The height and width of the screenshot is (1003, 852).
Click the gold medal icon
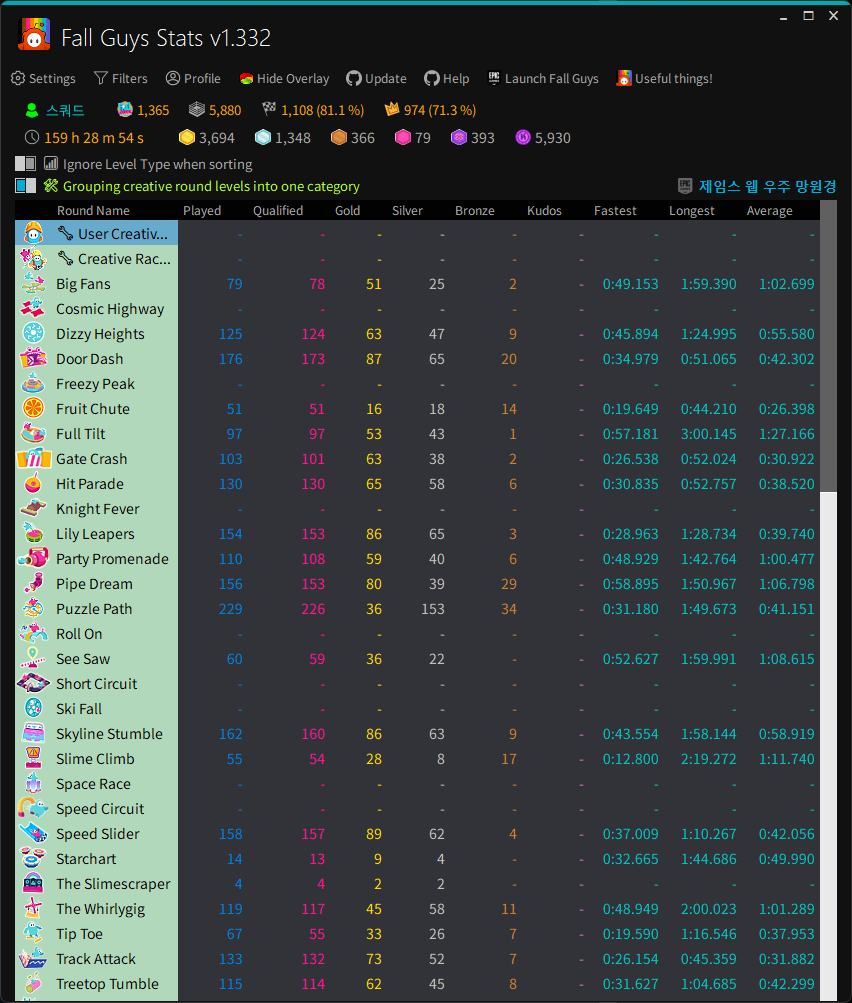coord(187,138)
